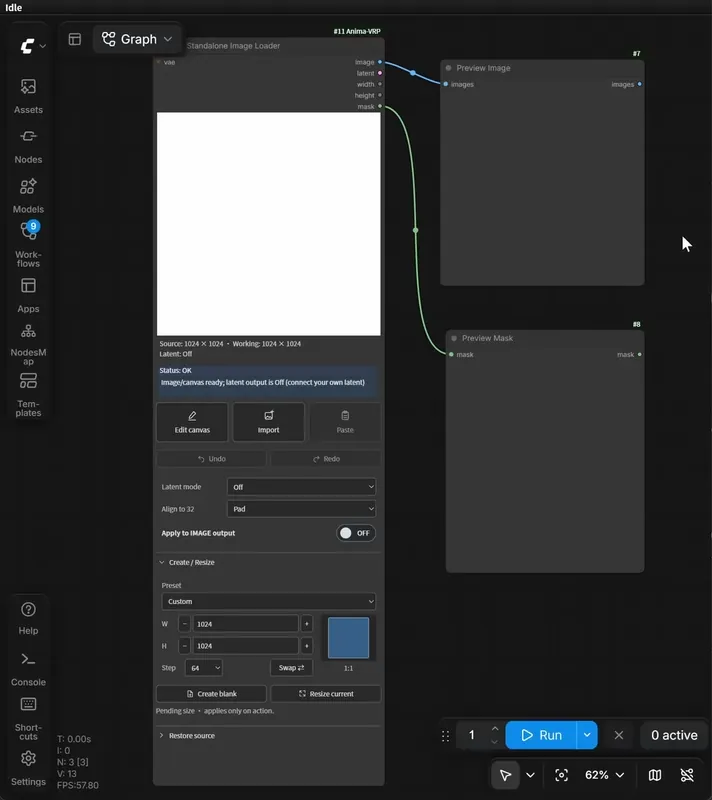Screen dimensions: 712x800
Task: Open the Preset Custom dropdown
Action: tap(268, 602)
